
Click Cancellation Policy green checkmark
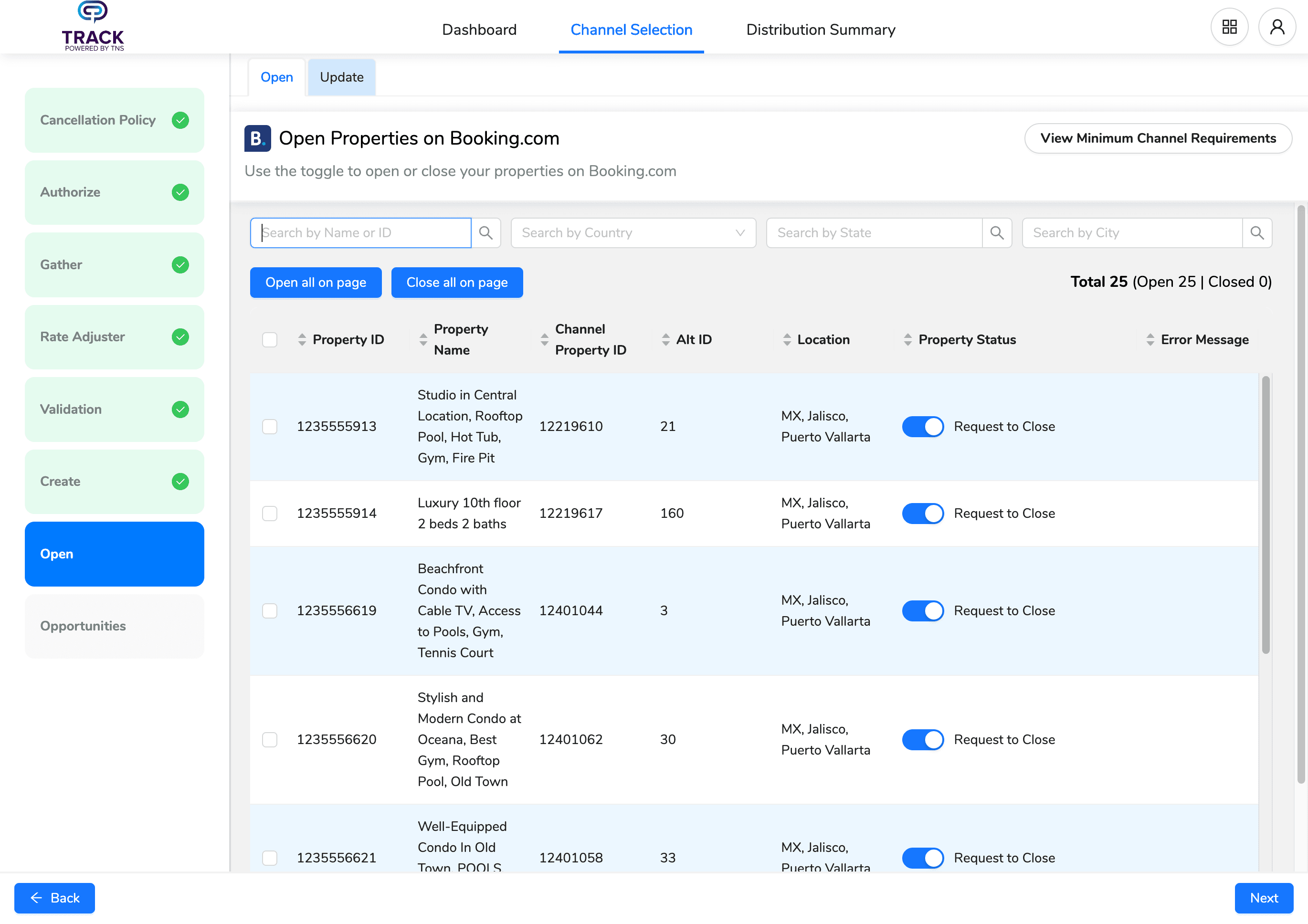click(x=180, y=120)
